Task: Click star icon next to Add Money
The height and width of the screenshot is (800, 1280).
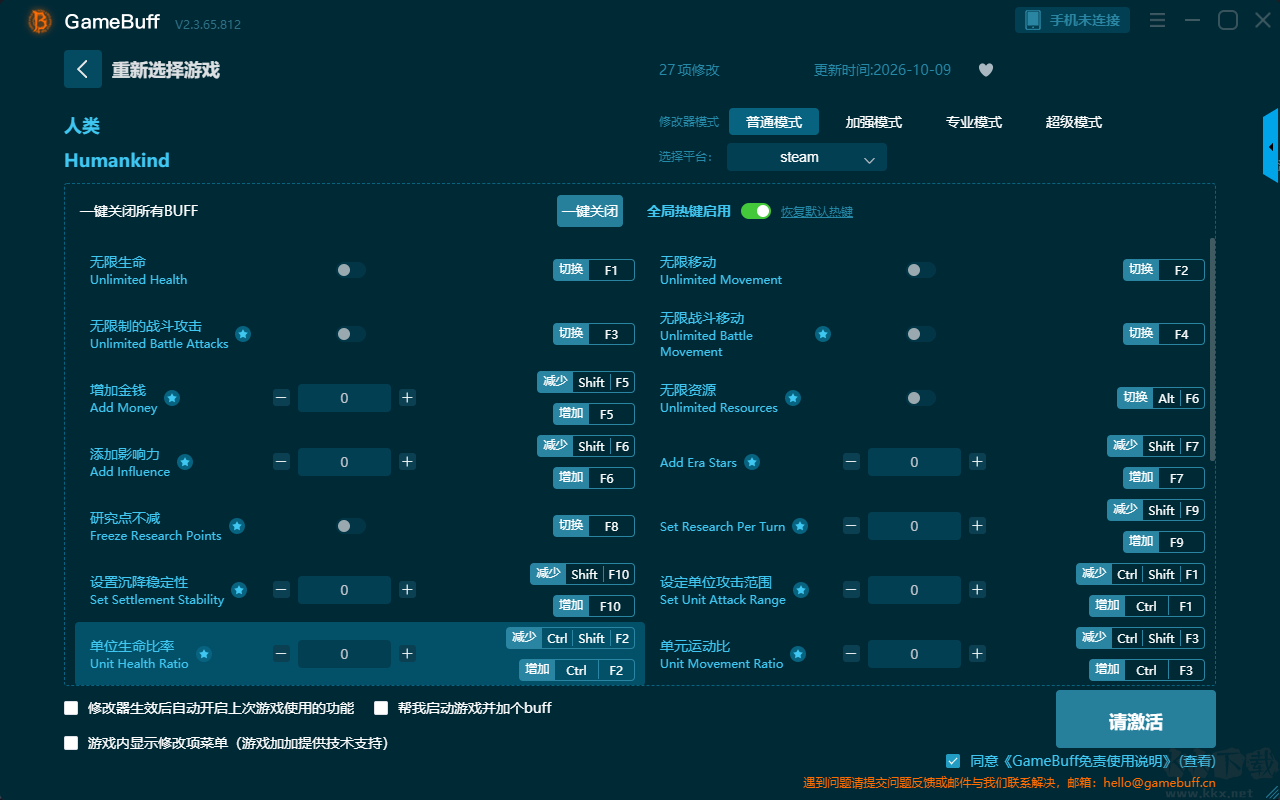Action: [172, 398]
